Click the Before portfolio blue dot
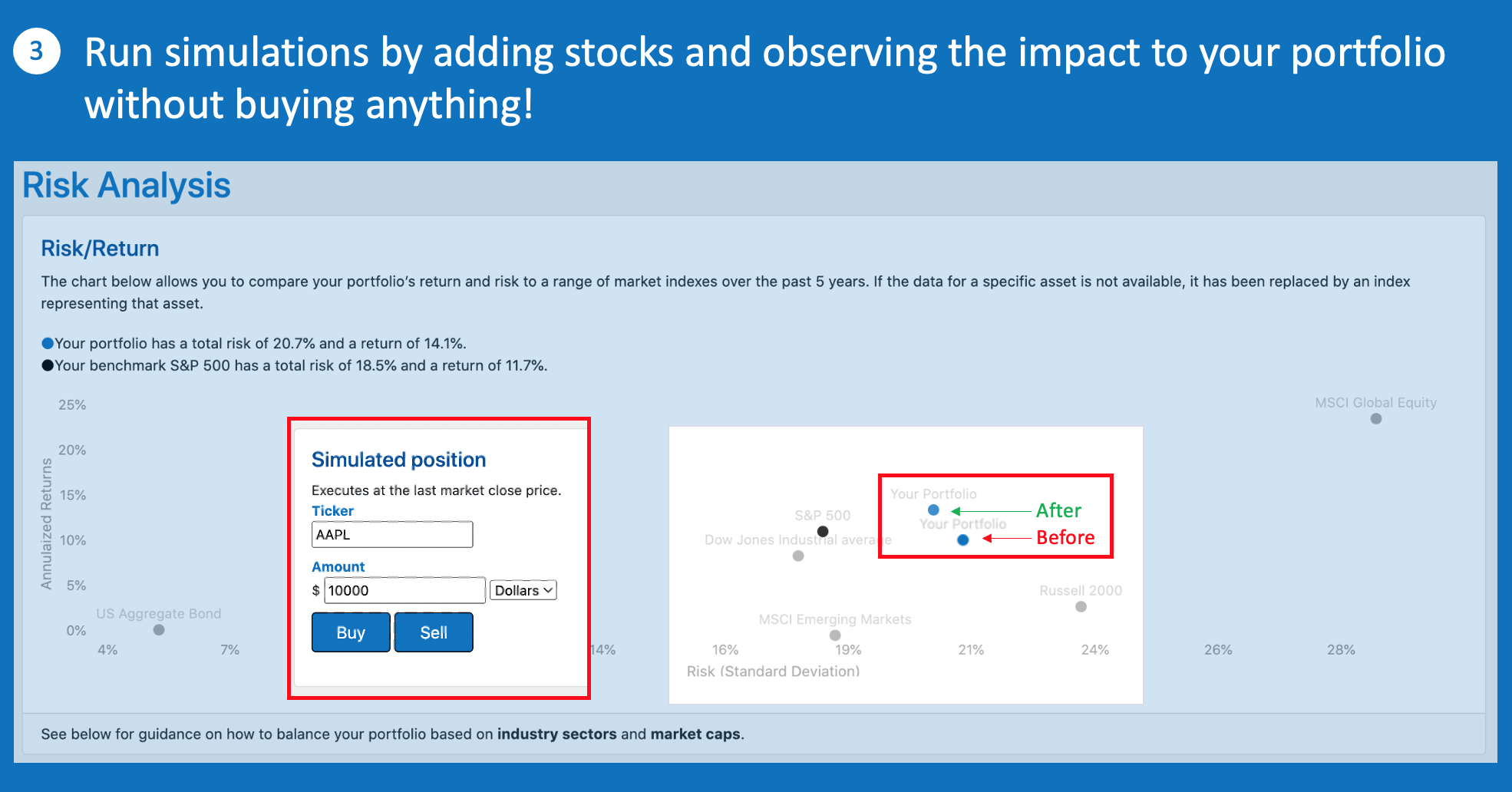This screenshot has width=1512, height=792. click(963, 540)
